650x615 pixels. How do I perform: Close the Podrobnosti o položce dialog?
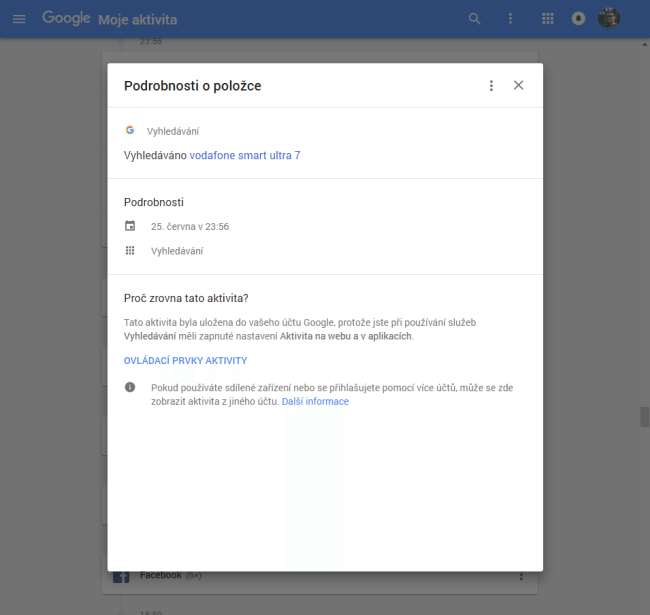519,85
